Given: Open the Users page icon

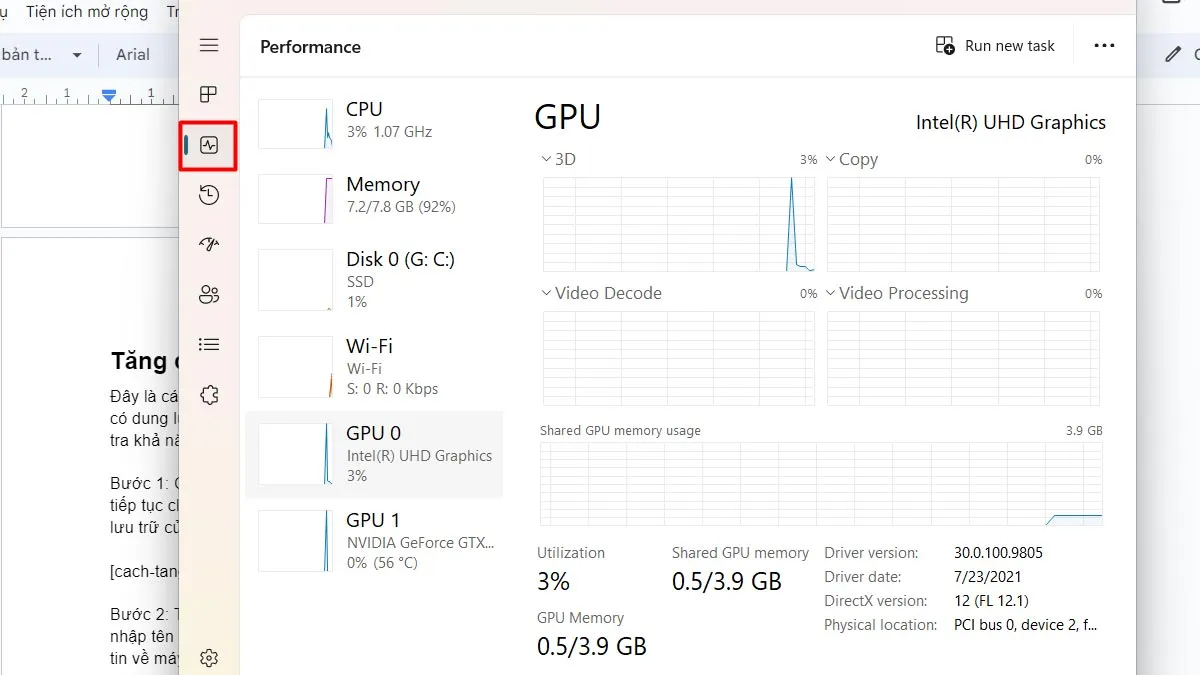Looking at the screenshot, I should pos(209,295).
